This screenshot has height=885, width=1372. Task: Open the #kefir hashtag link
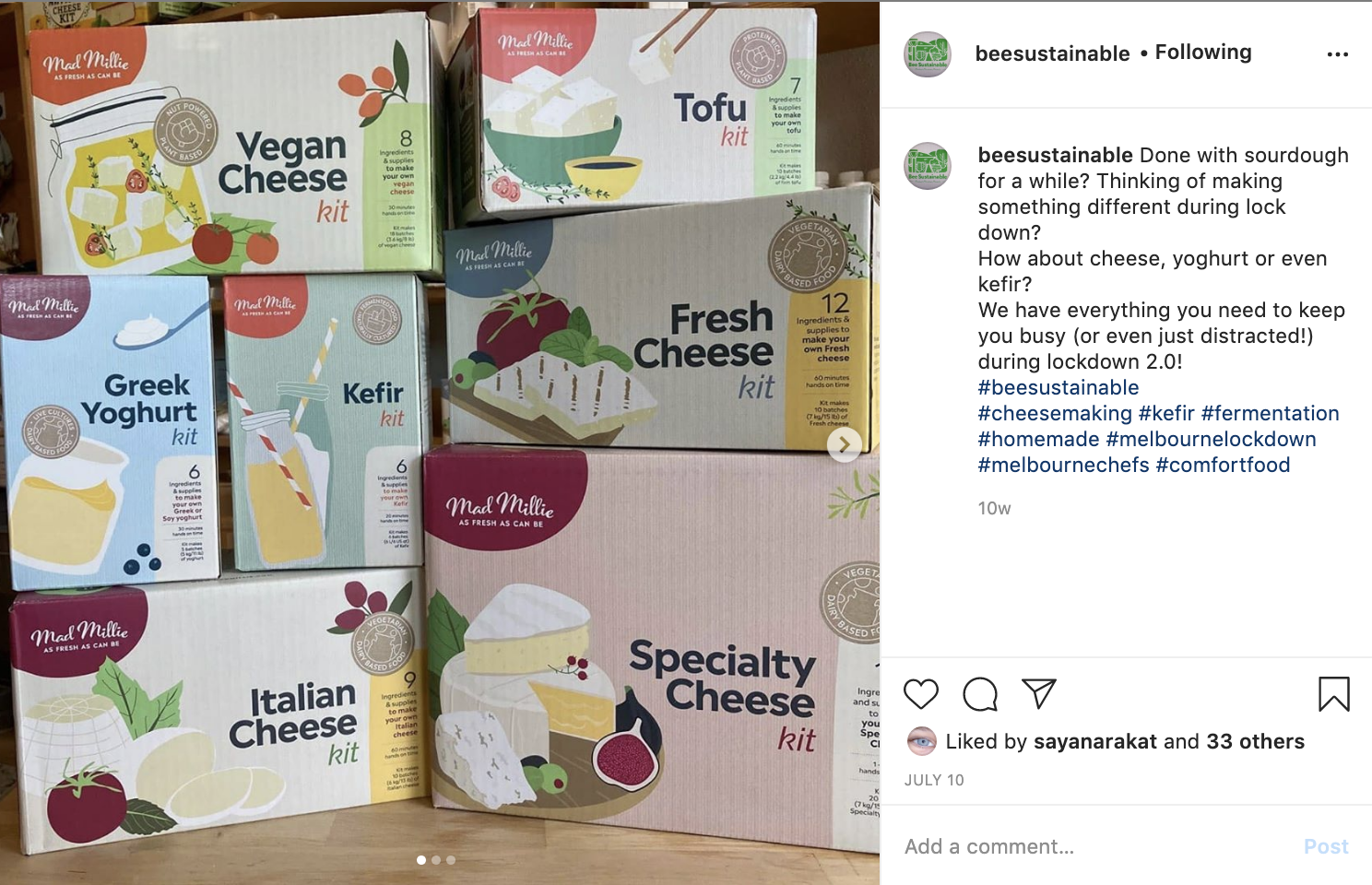click(1166, 413)
